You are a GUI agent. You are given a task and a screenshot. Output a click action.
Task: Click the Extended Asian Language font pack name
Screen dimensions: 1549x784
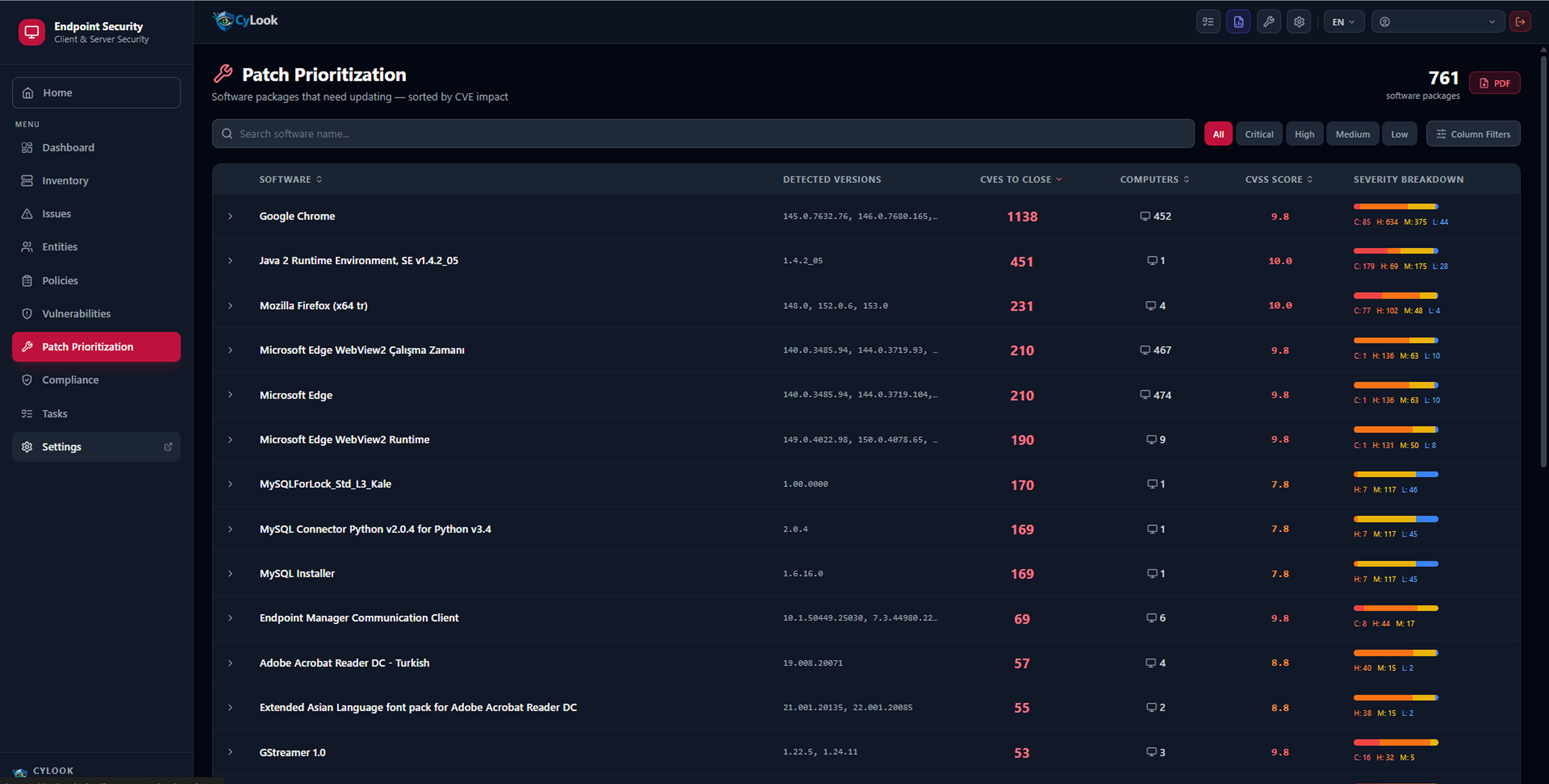tap(418, 708)
